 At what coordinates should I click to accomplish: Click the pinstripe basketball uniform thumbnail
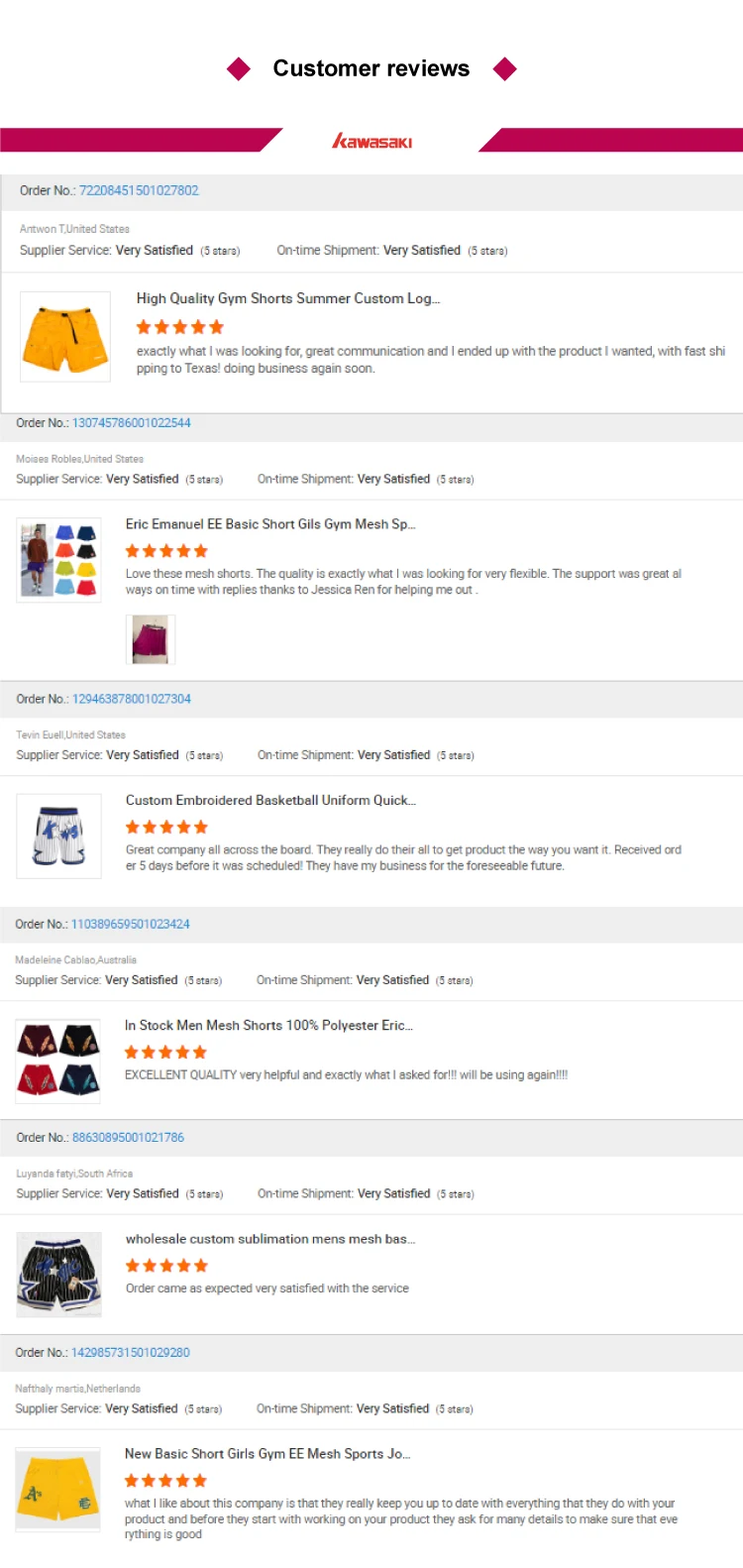coord(59,836)
